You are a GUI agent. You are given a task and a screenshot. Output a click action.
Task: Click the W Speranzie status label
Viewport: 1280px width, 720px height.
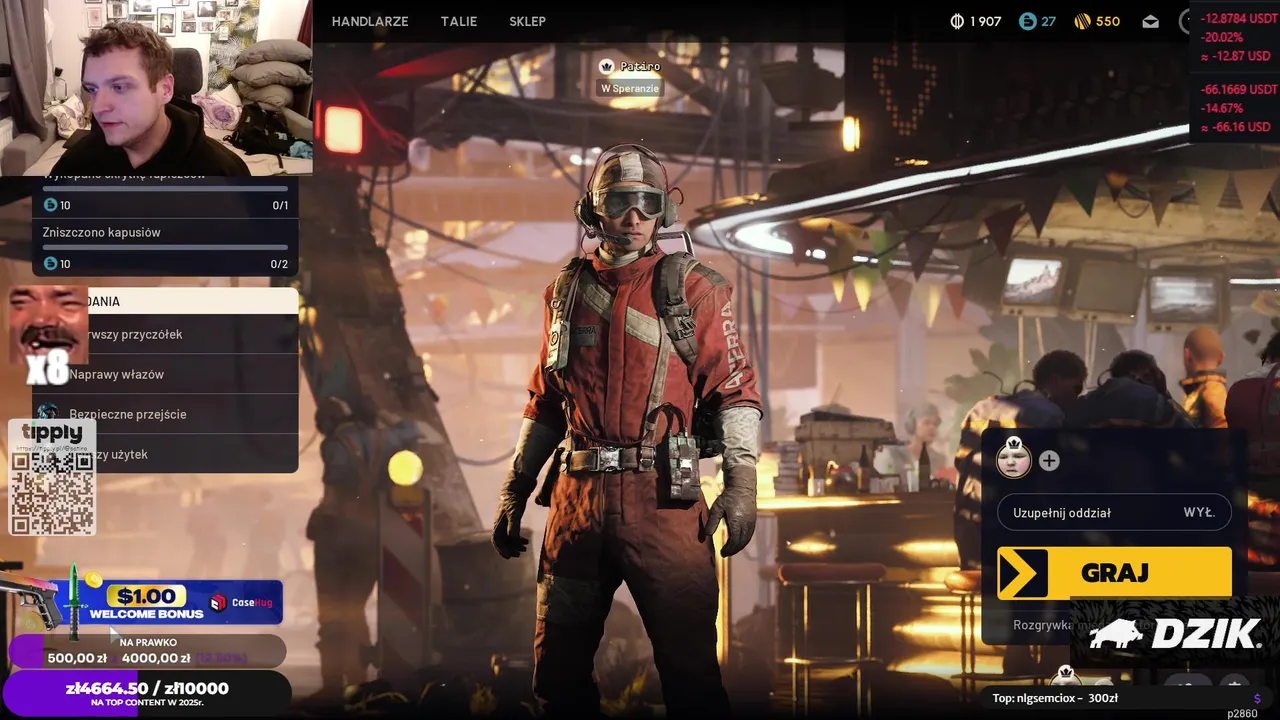(630, 88)
